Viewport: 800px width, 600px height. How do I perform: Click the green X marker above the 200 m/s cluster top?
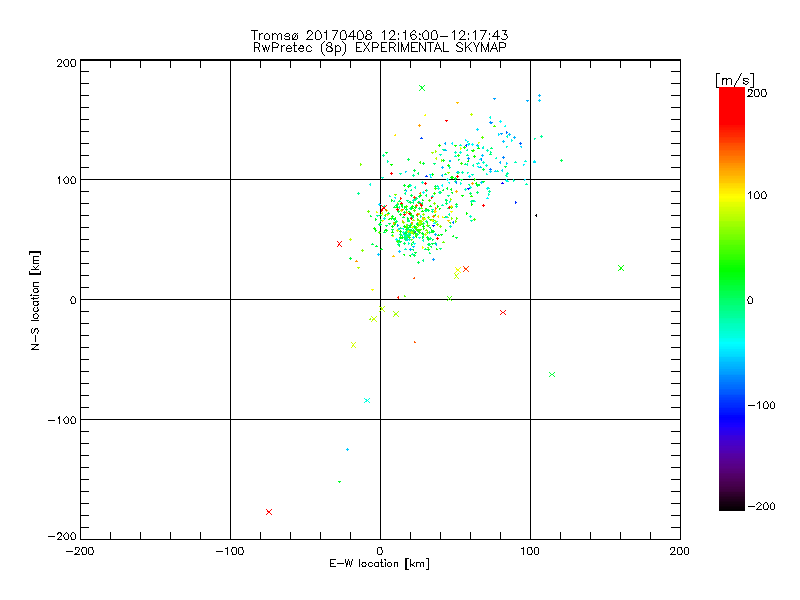(x=422, y=88)
